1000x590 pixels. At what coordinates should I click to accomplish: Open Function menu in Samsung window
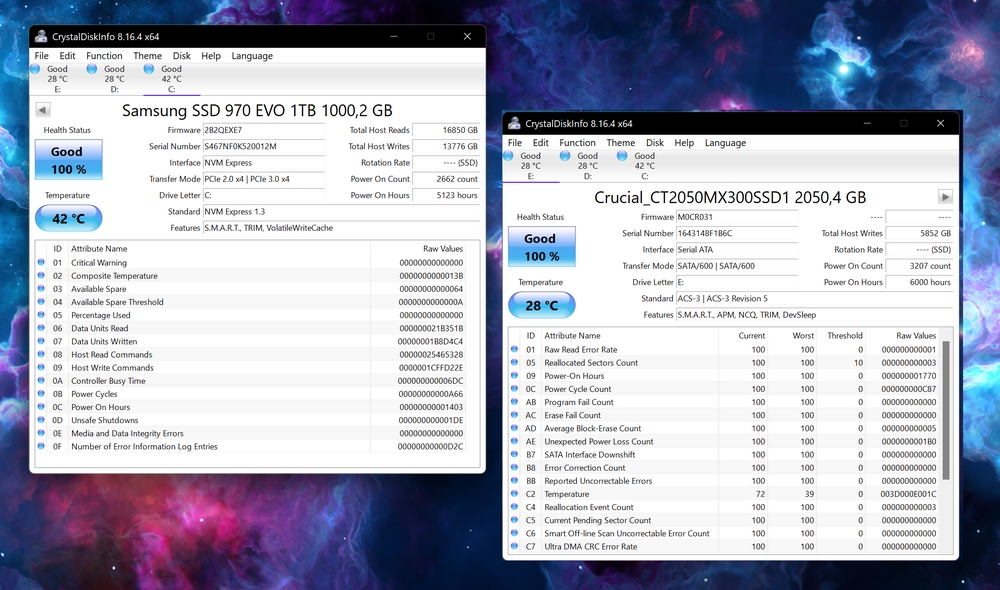pyautogui.click(x=104, y=55)
